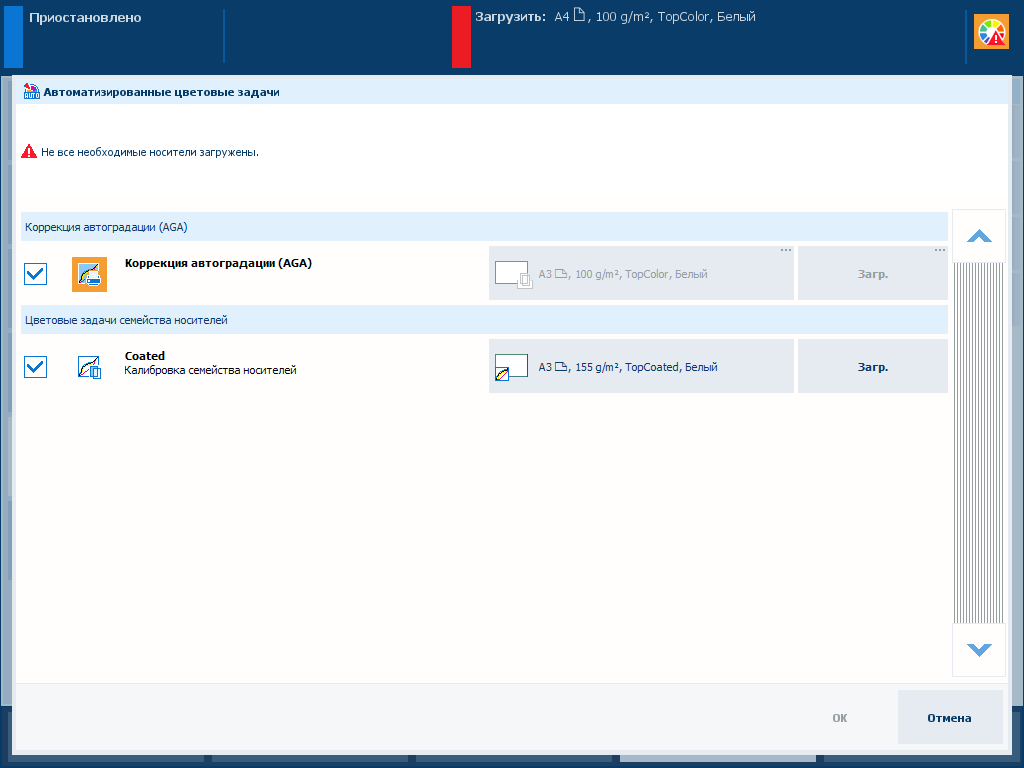Click the Коррекция автоградации (AGA) section header

(484, 227)
